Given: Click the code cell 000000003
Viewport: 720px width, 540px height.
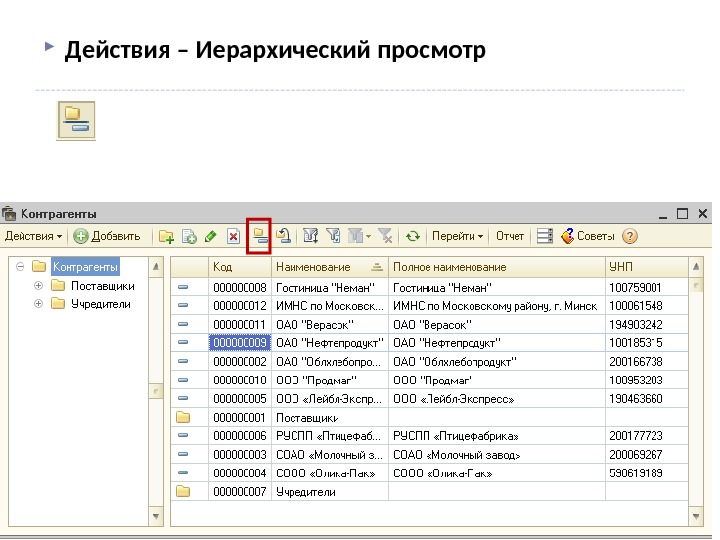Looking at the screenshot, I should pos(240,455).
